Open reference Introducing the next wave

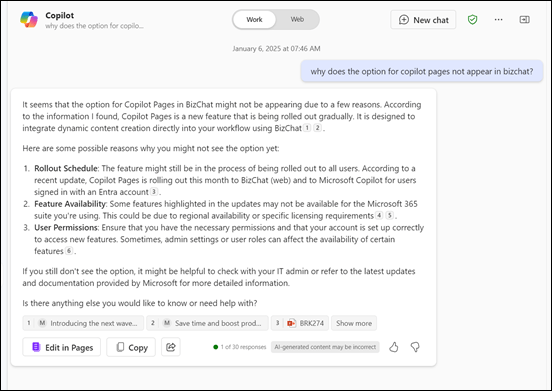pos(83,323)
